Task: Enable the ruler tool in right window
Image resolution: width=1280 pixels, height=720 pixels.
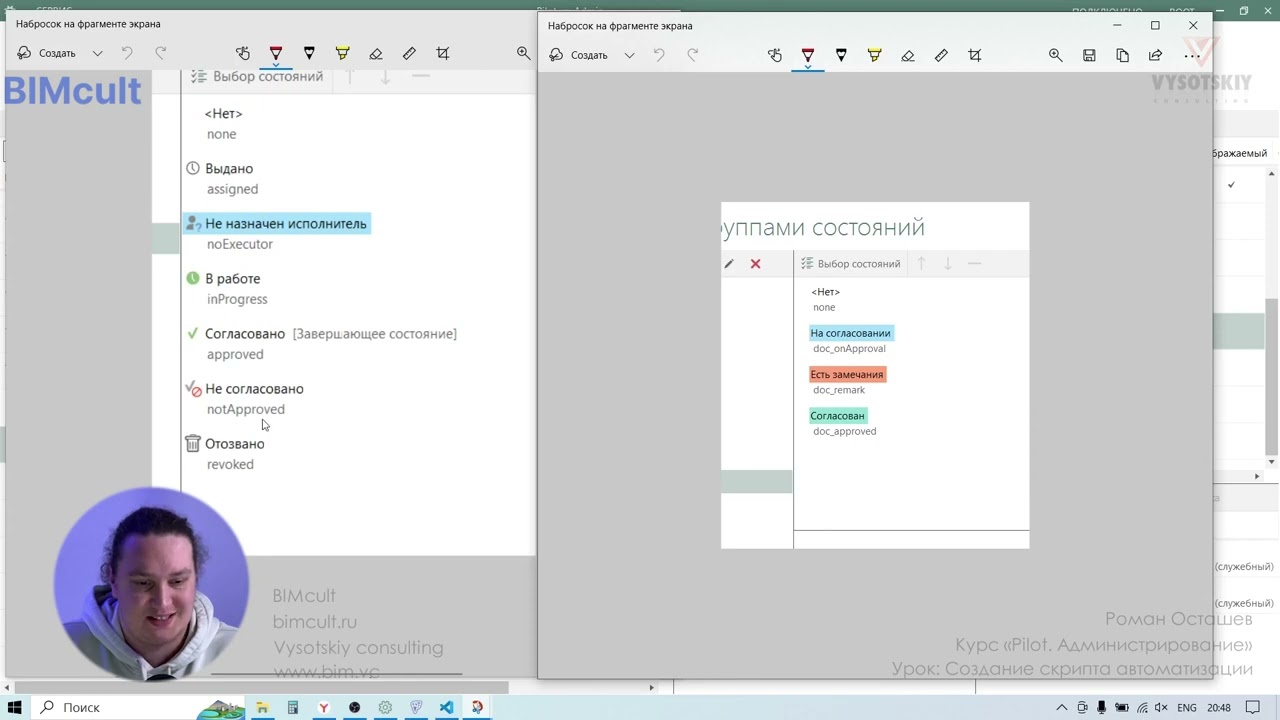Action: click(941, 55)
